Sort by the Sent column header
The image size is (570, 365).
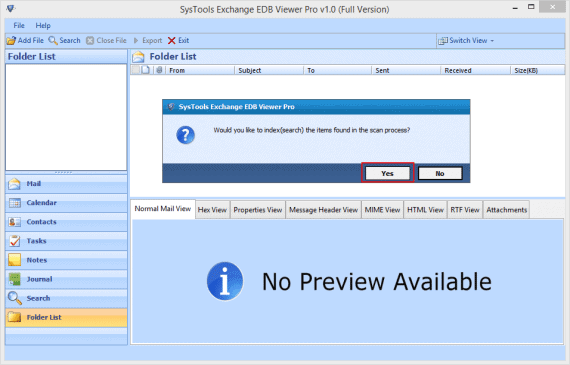[406, 70]
